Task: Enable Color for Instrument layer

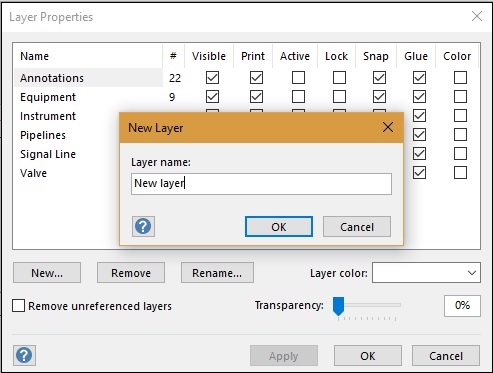Action: click(460, 116)
